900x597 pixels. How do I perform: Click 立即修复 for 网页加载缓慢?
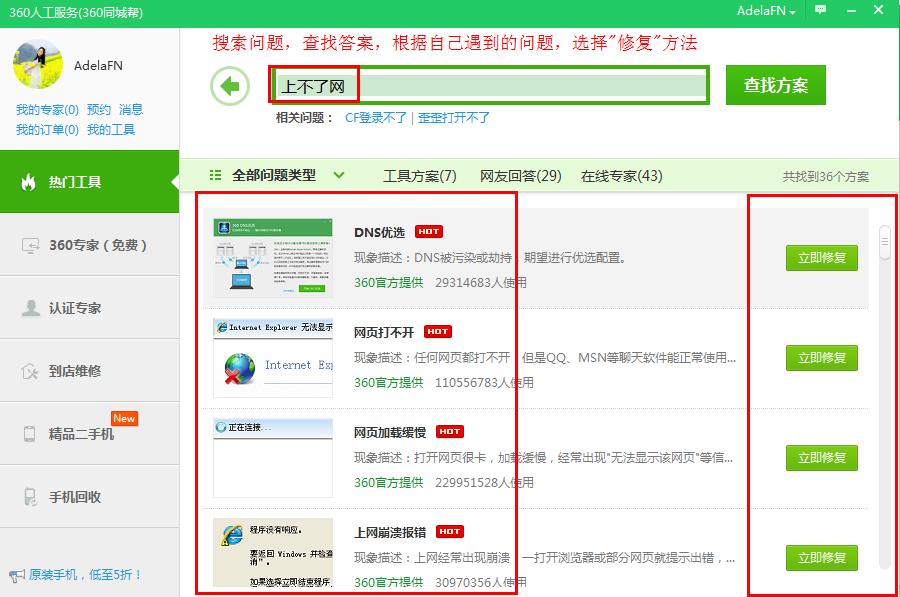click(x=821, y=458)
